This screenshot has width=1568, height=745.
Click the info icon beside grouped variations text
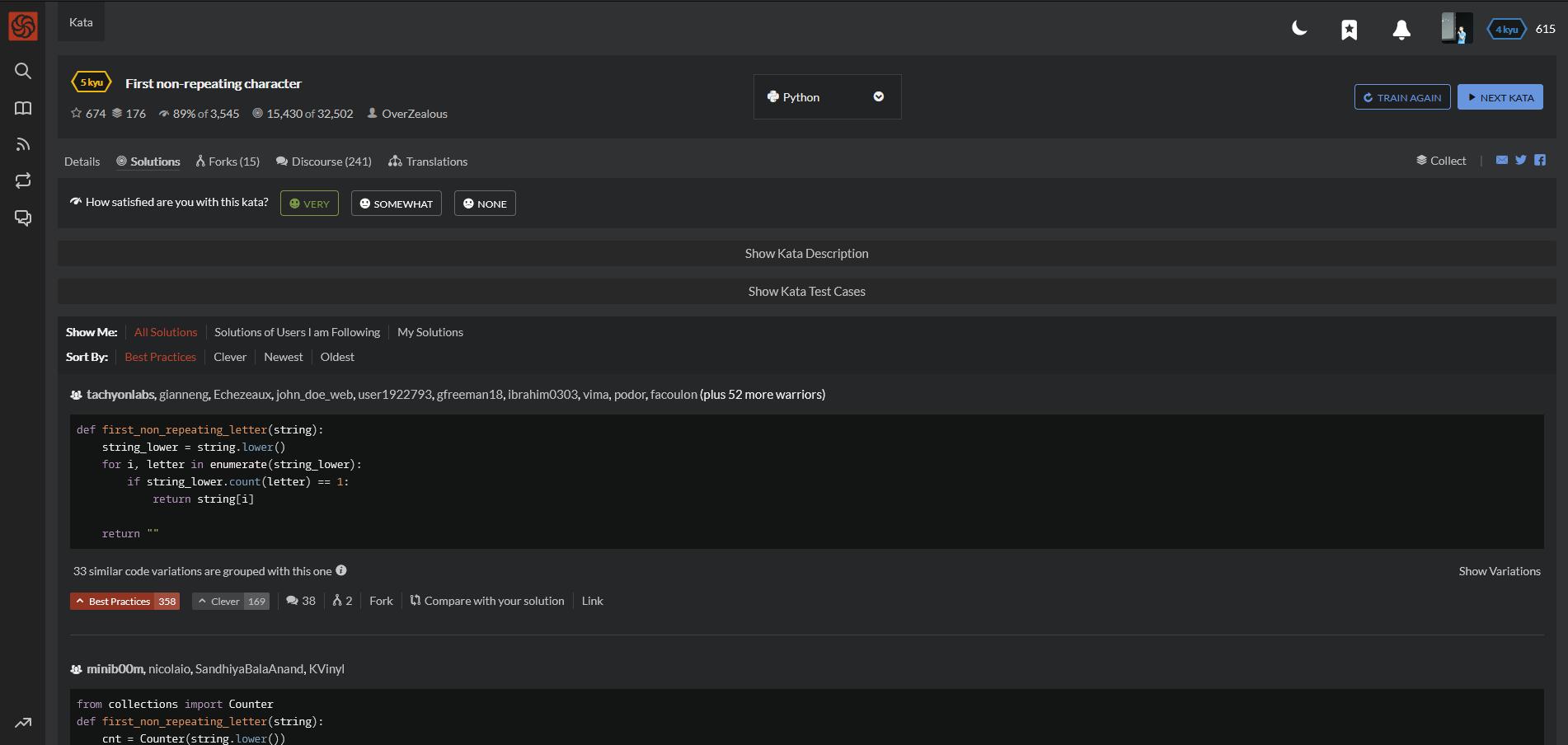[341, 570]
